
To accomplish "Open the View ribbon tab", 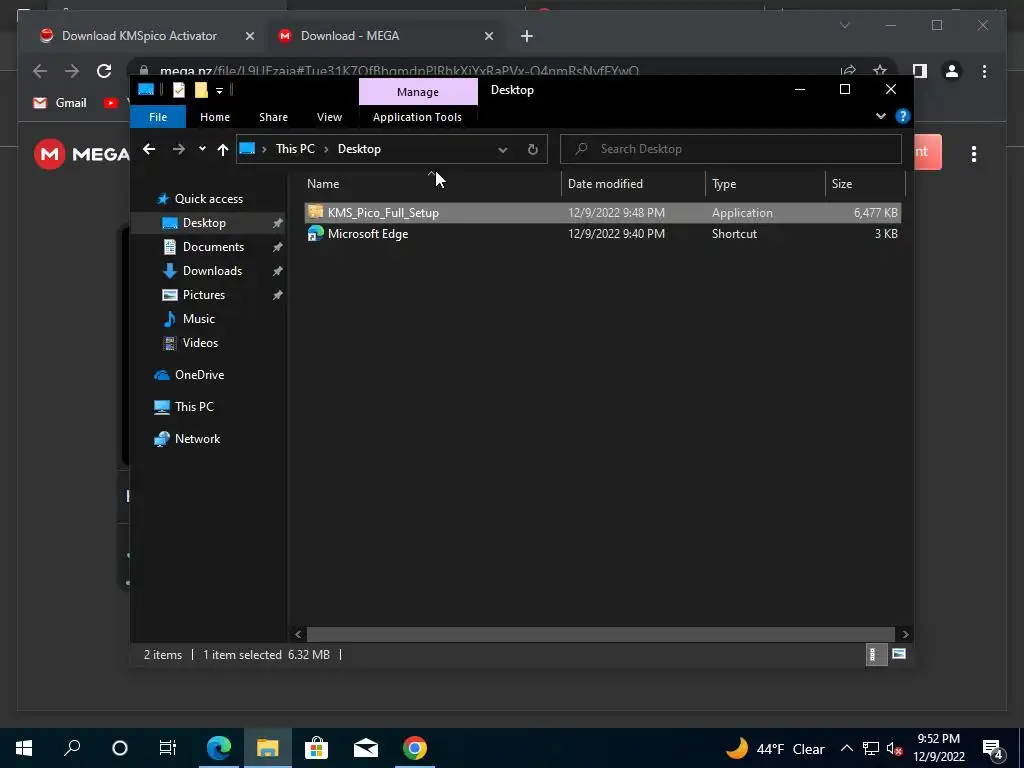I will [x=329, y=117].
